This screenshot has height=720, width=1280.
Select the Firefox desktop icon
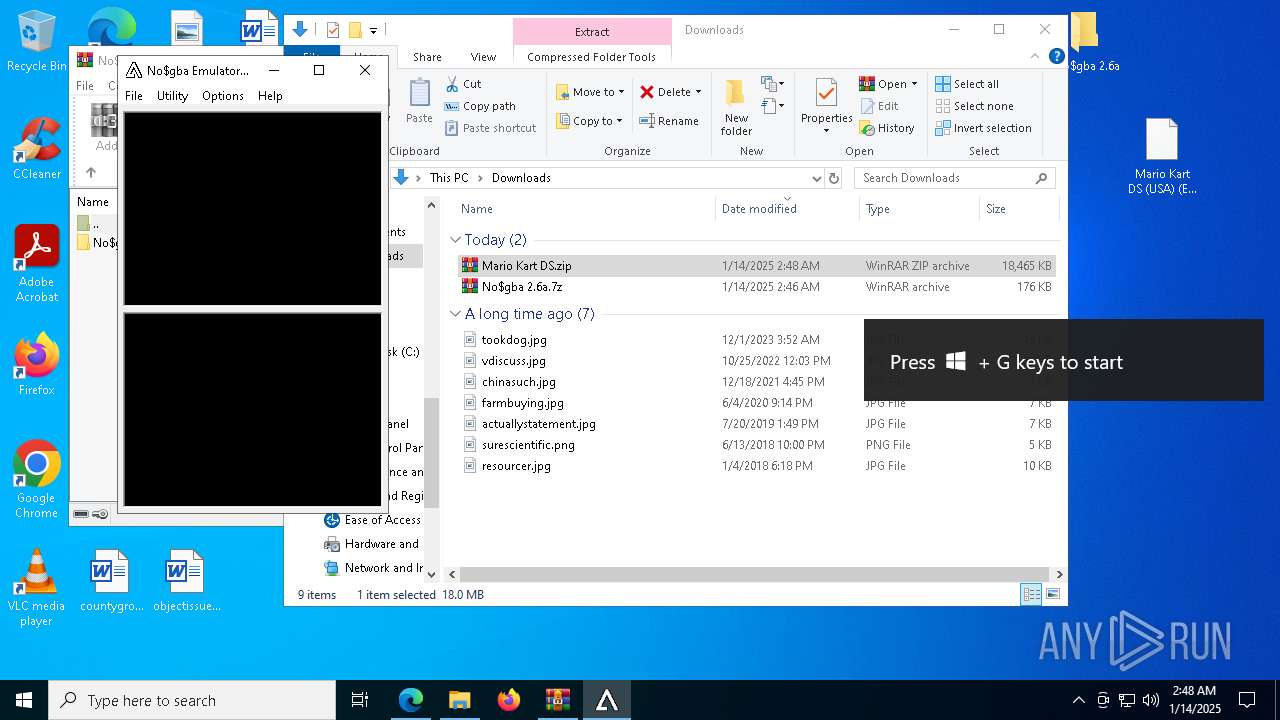pos(36,365)
